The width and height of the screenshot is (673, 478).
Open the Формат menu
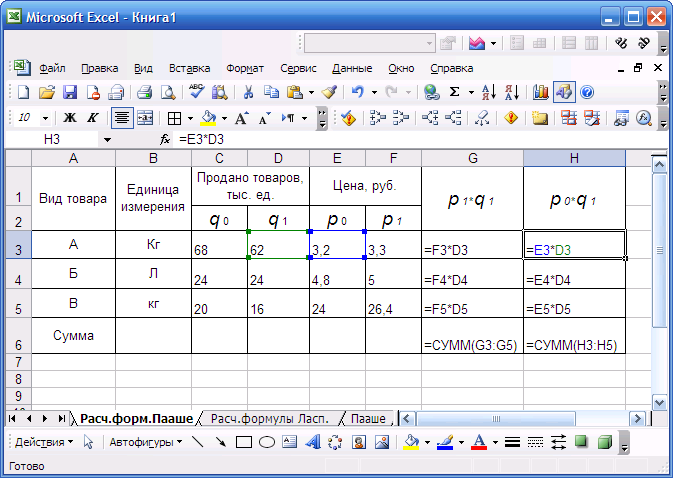245,69
